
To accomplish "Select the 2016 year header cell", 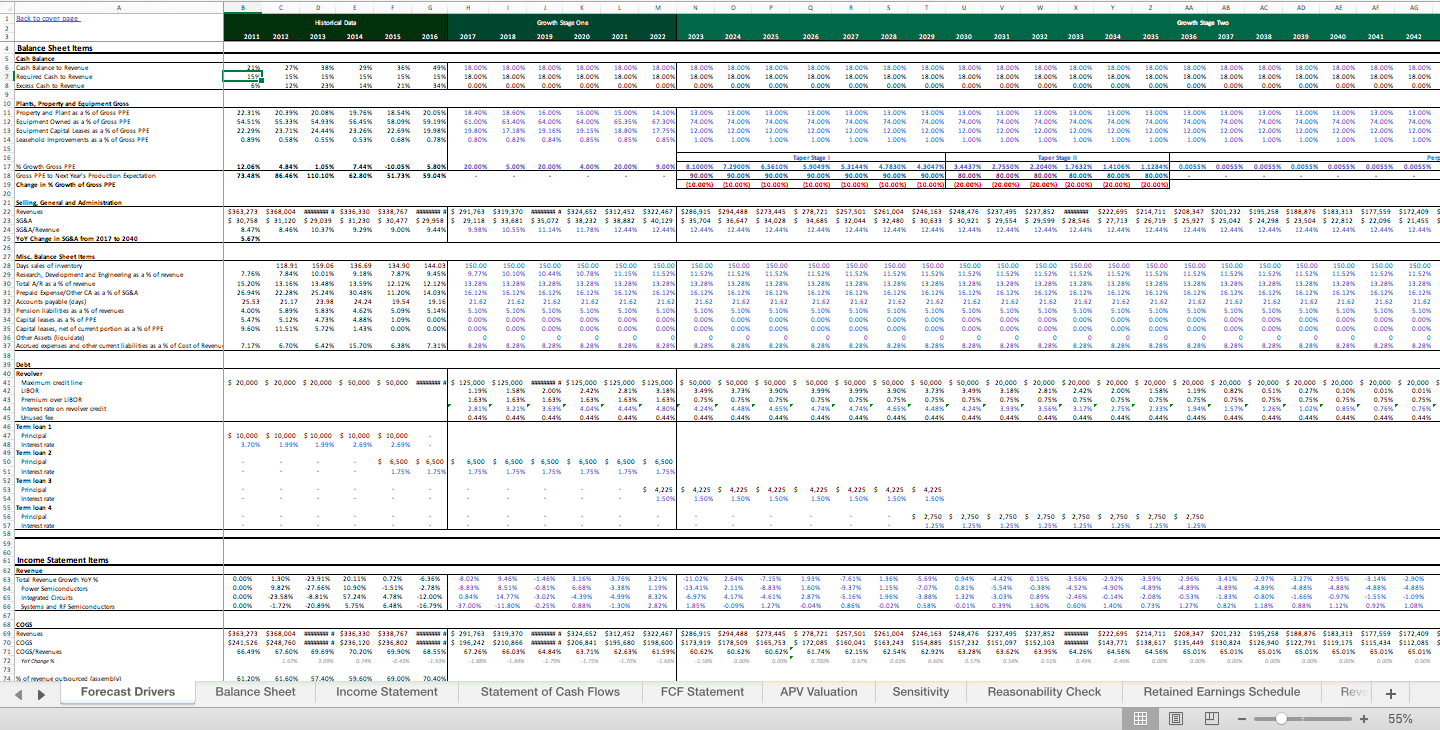I will 431,36.
